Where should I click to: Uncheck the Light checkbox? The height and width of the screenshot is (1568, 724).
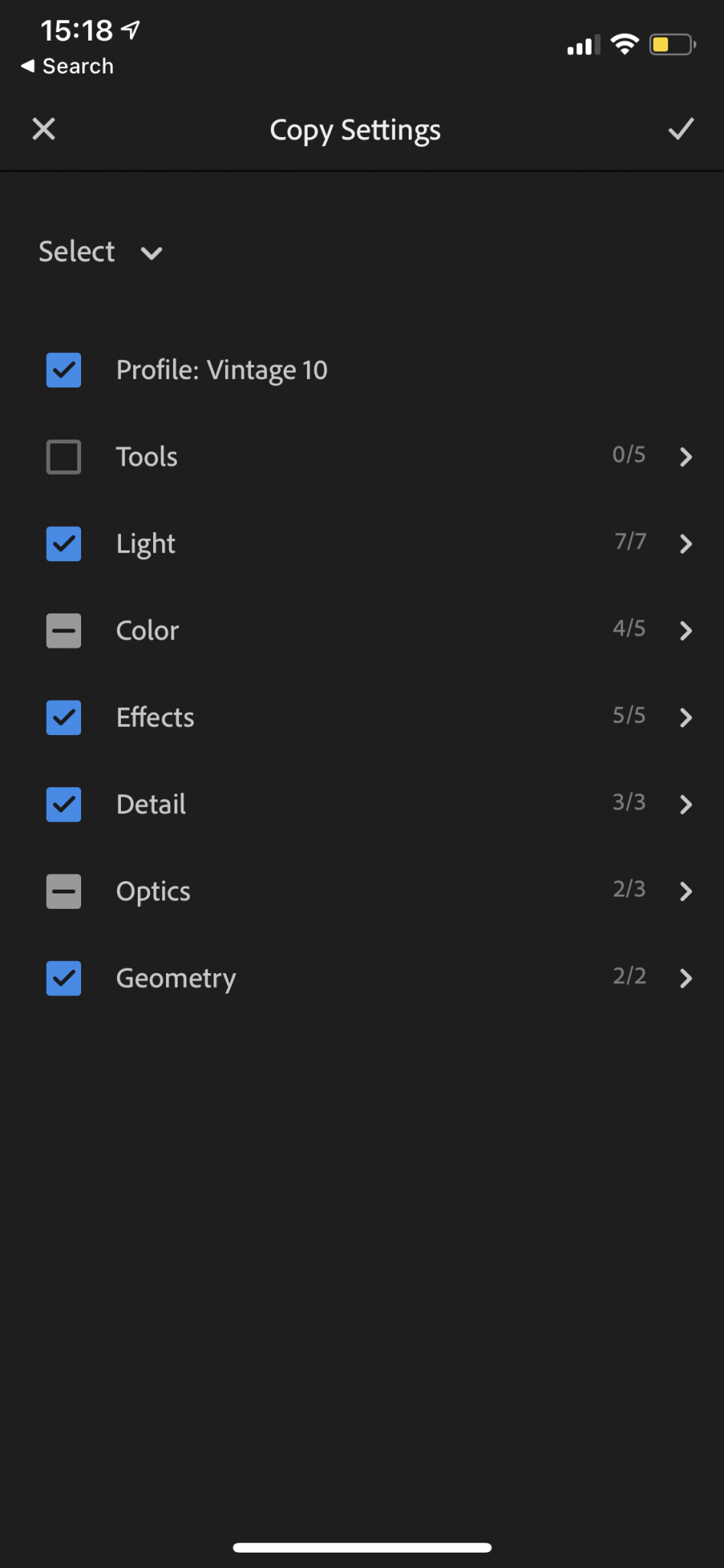coord(64,544)
